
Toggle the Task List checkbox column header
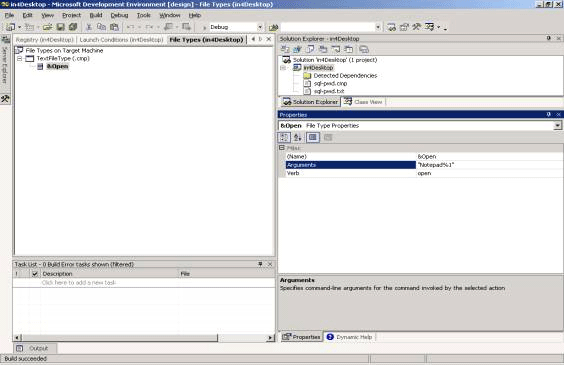[x=35, y=274]
